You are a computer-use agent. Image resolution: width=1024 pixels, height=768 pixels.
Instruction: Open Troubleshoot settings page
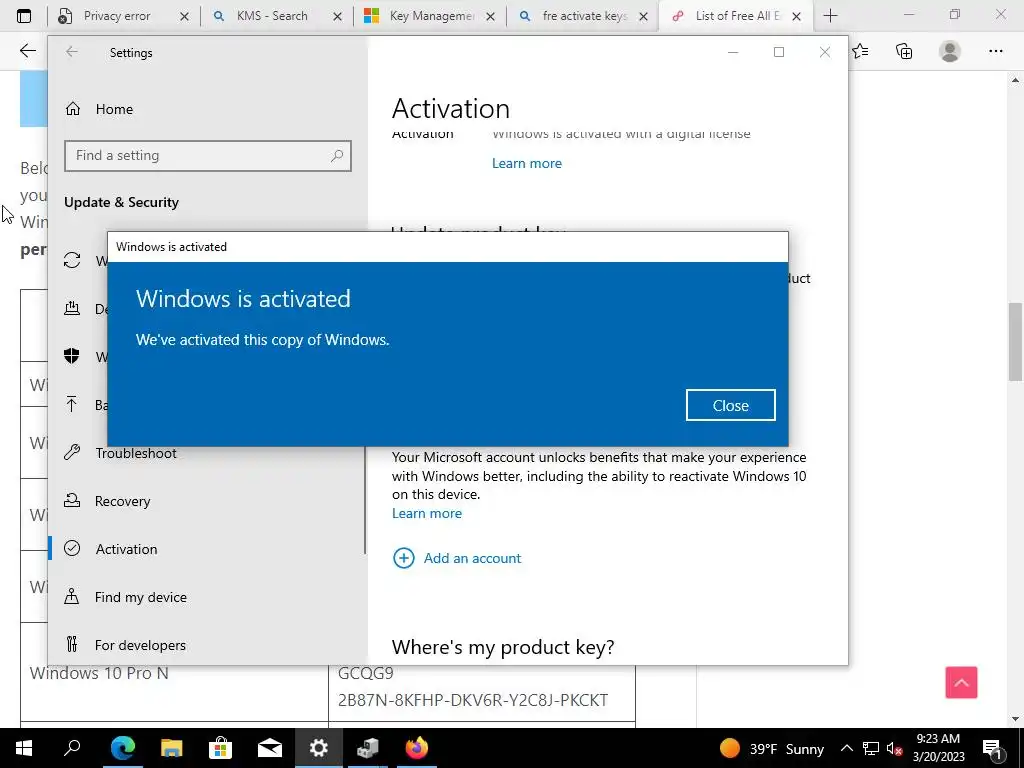pyautogui.click(x=136, y=453)
